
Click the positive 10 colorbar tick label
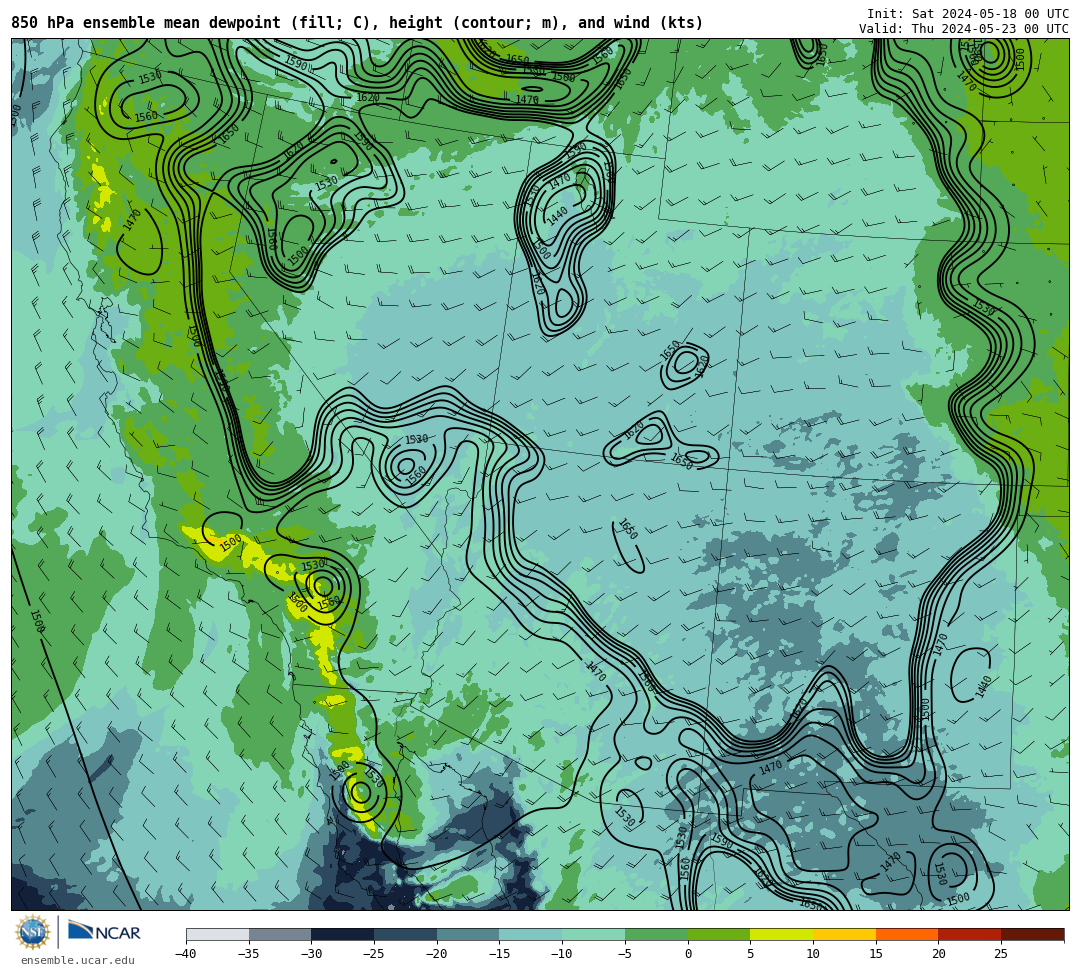tap(813, 954)
